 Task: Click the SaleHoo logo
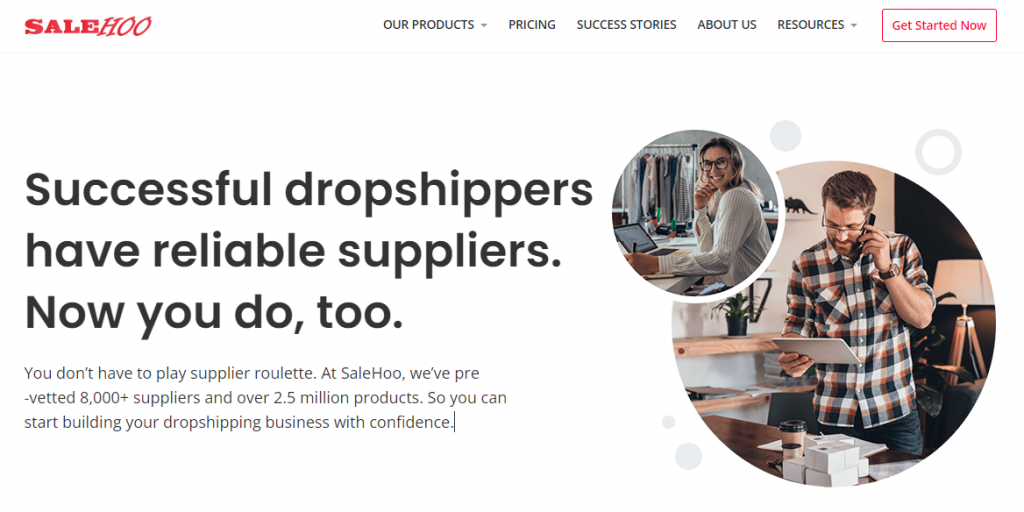click(88, 26)
